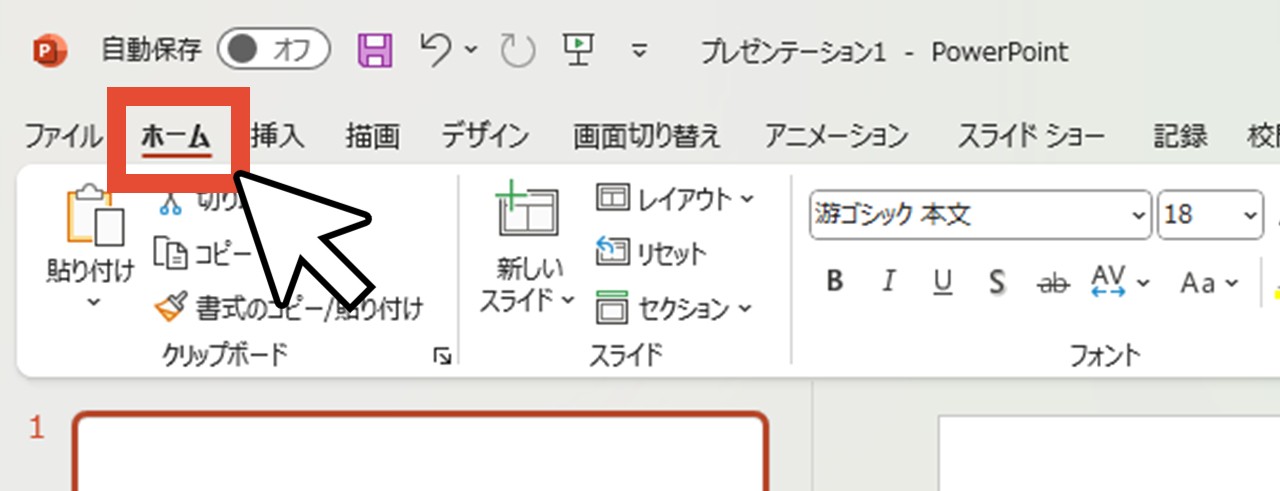Image resolution: width=1280 pixels, height=491 pixels.
Task: Open the File (ファイル) menu
Action: (x=62, y=135)
